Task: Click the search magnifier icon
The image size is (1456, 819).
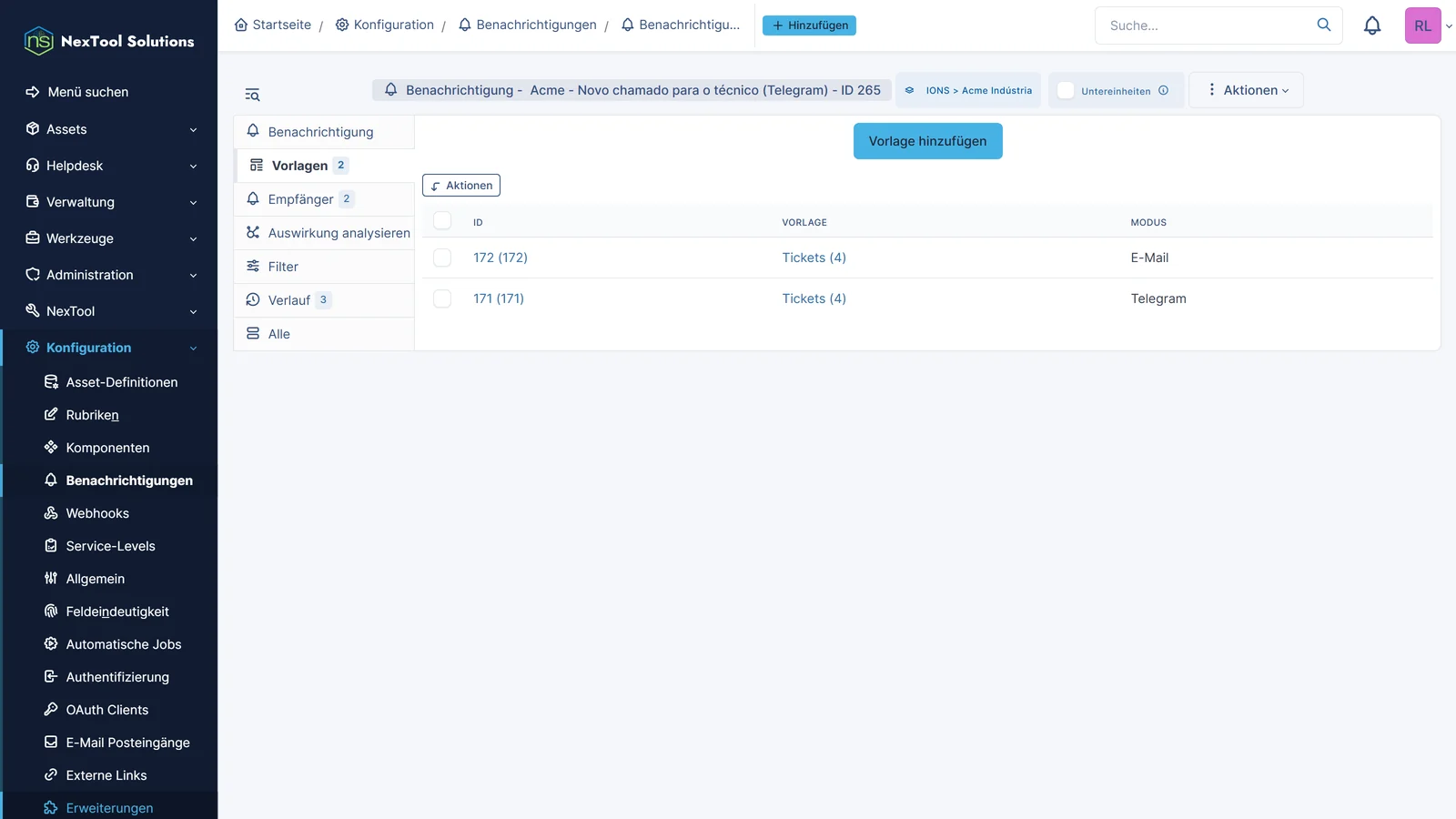Action: [x=1324, y=25]
